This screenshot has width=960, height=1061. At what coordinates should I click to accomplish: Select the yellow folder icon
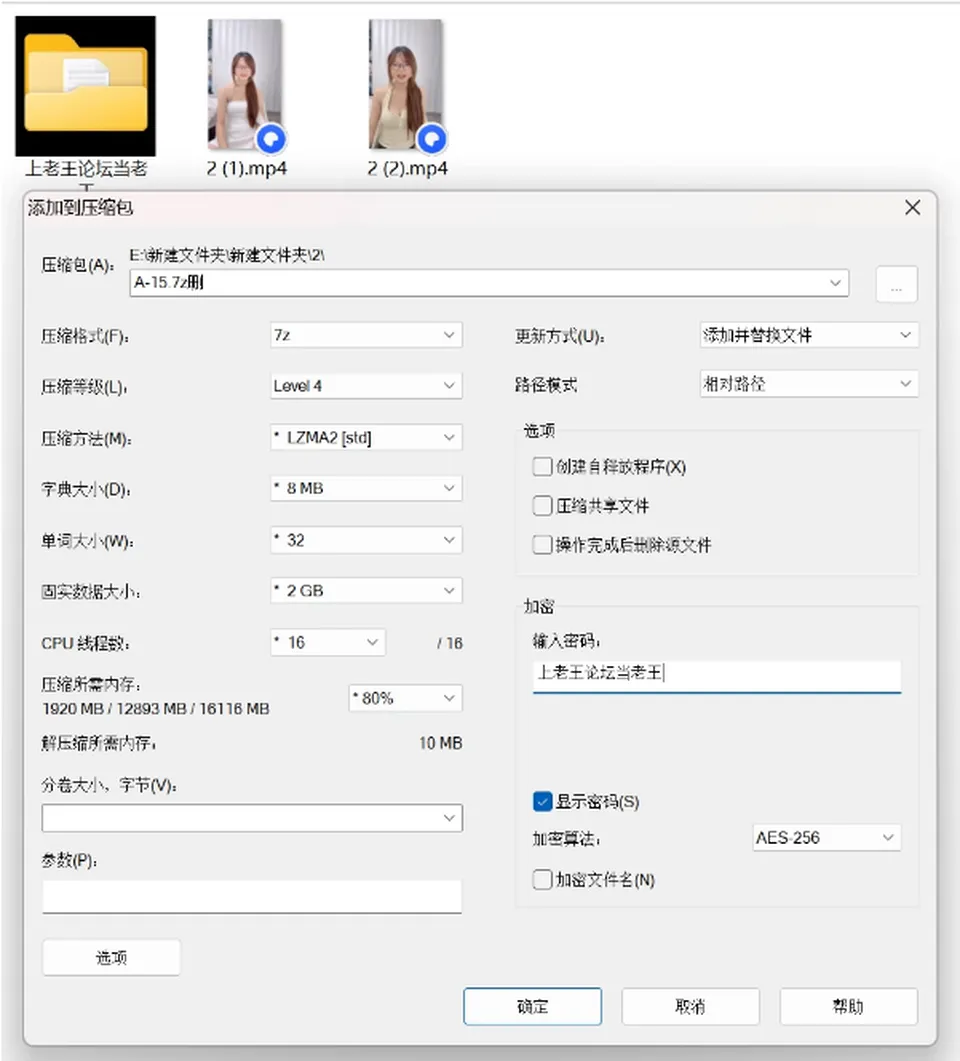tap(85, 86)
